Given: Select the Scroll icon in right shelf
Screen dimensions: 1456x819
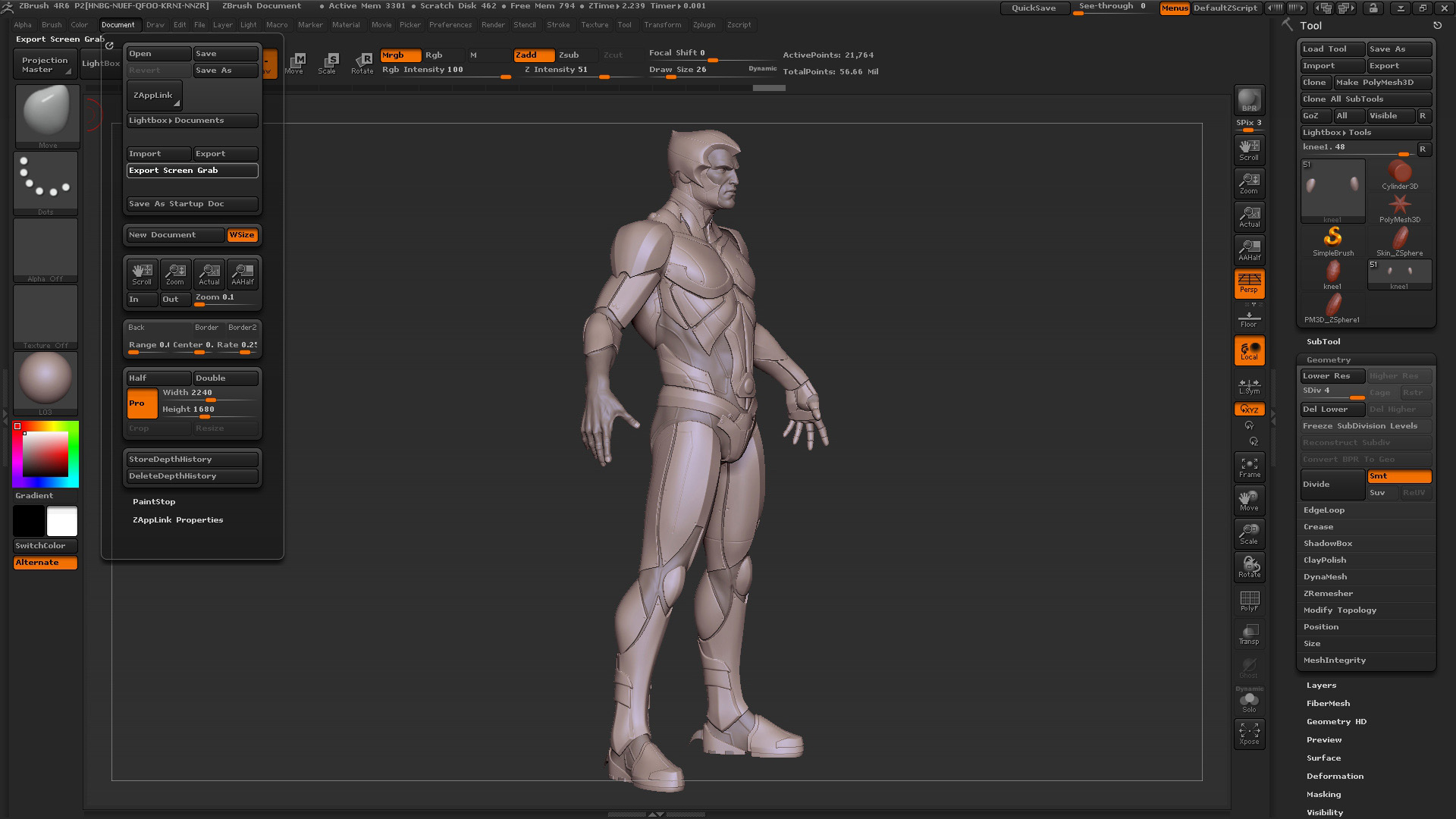Looking at the screenshot, I should coord(1249,149).
